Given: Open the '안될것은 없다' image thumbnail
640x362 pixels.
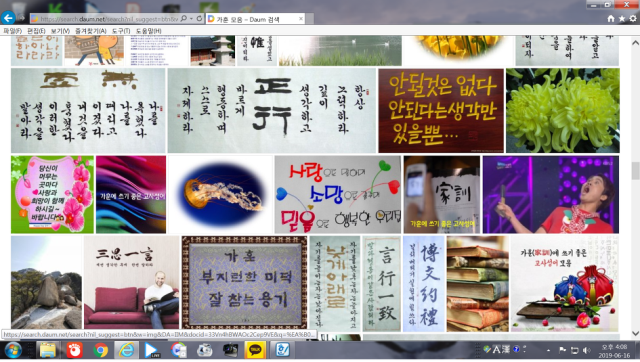Looking at the screenshot, I should 441,111.
